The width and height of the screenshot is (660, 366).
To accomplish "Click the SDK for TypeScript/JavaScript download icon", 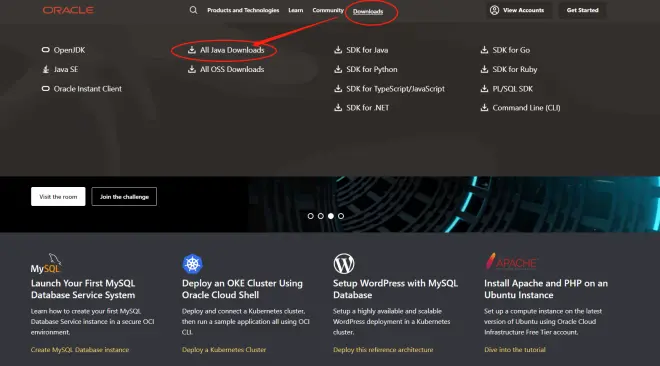I will pos(338,88).
